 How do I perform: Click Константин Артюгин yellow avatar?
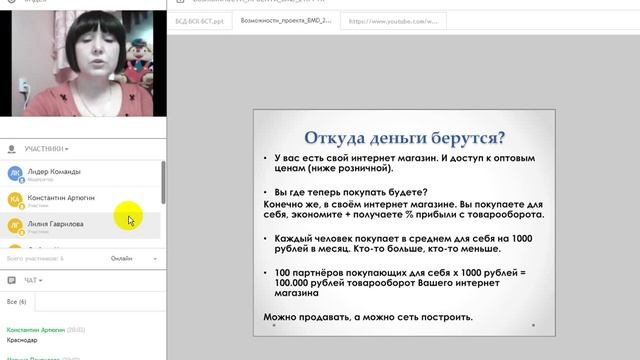tap(15, 200)
